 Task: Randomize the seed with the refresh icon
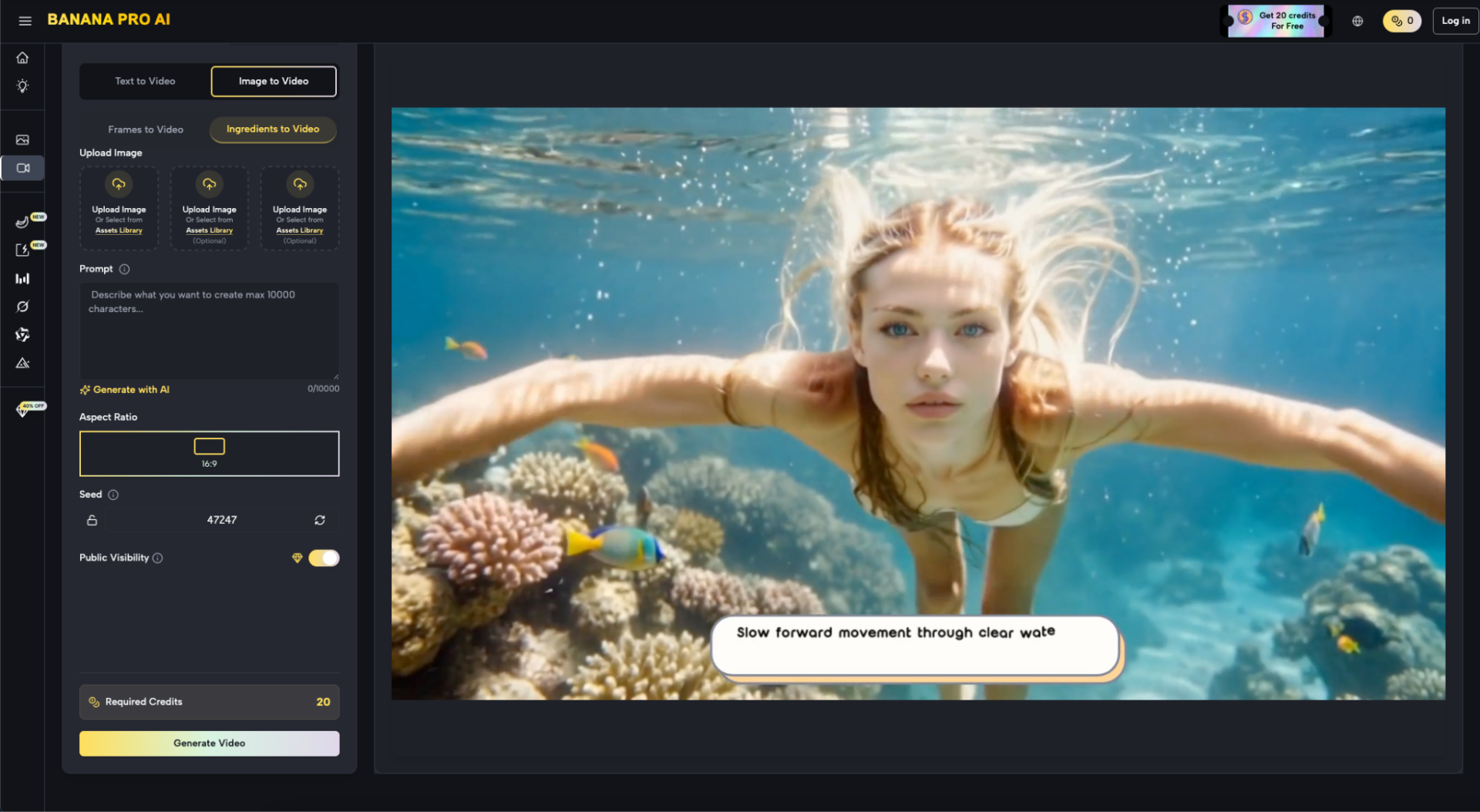pyautogui.click(x=319, y=520)
